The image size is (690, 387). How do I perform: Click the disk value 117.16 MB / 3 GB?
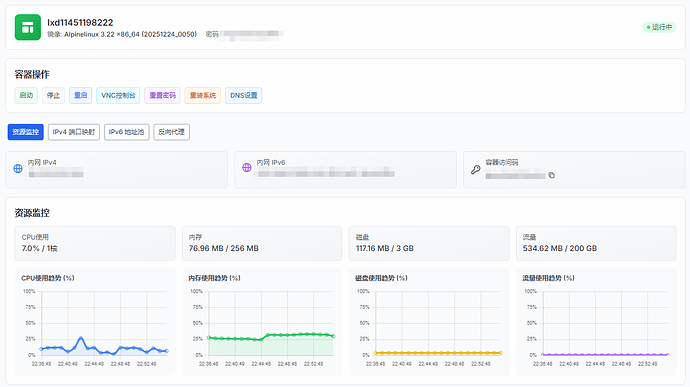385,248
